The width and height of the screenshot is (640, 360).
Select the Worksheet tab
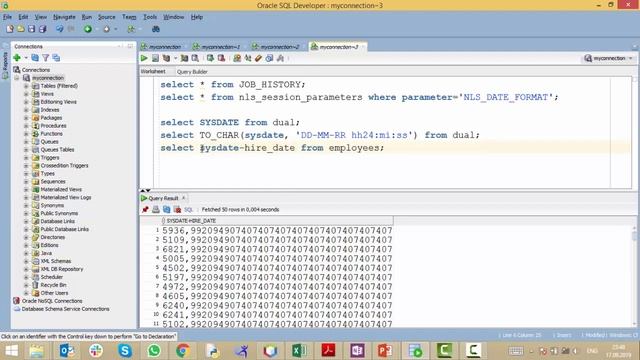coord(153,71)
